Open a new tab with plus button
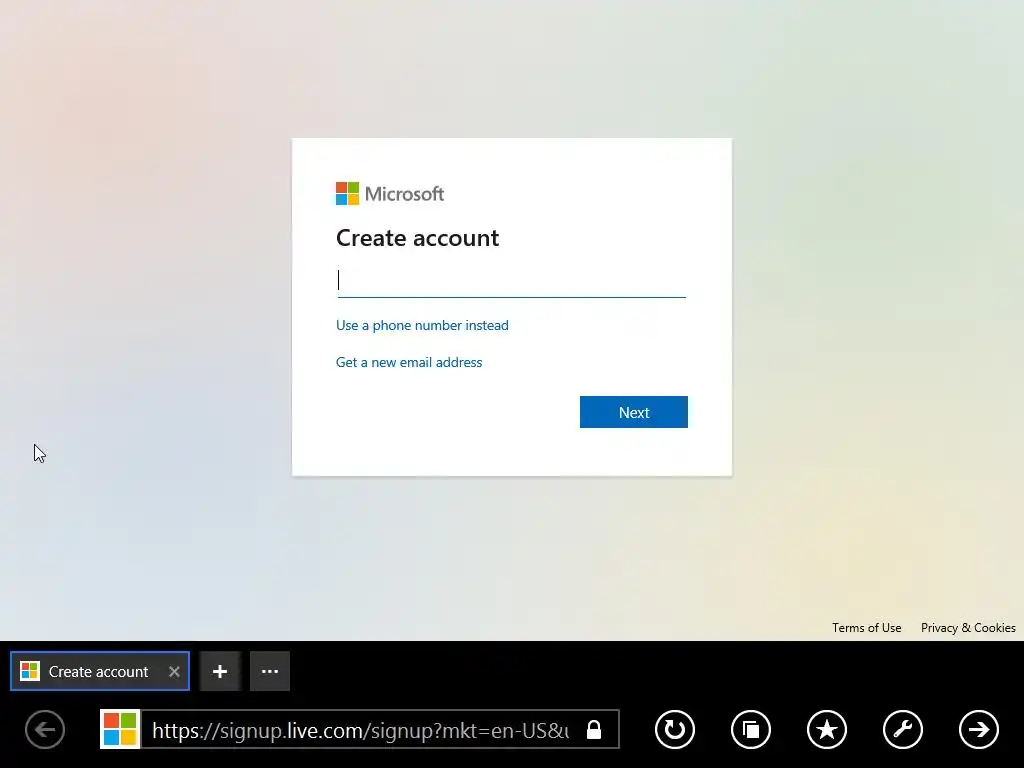 tap(220, 671)
